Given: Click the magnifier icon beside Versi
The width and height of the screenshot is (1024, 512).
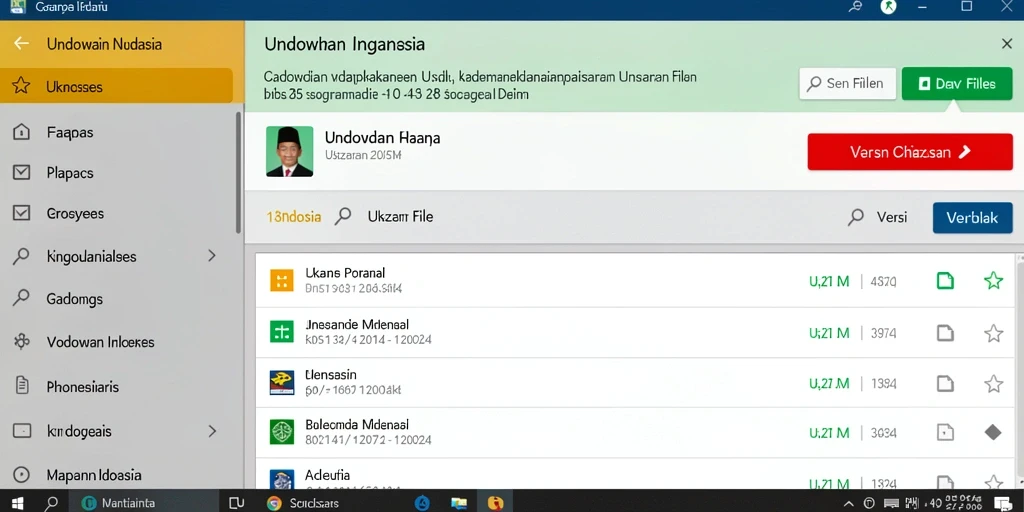Looking at the screenshot, I should [x=856, y=217].
